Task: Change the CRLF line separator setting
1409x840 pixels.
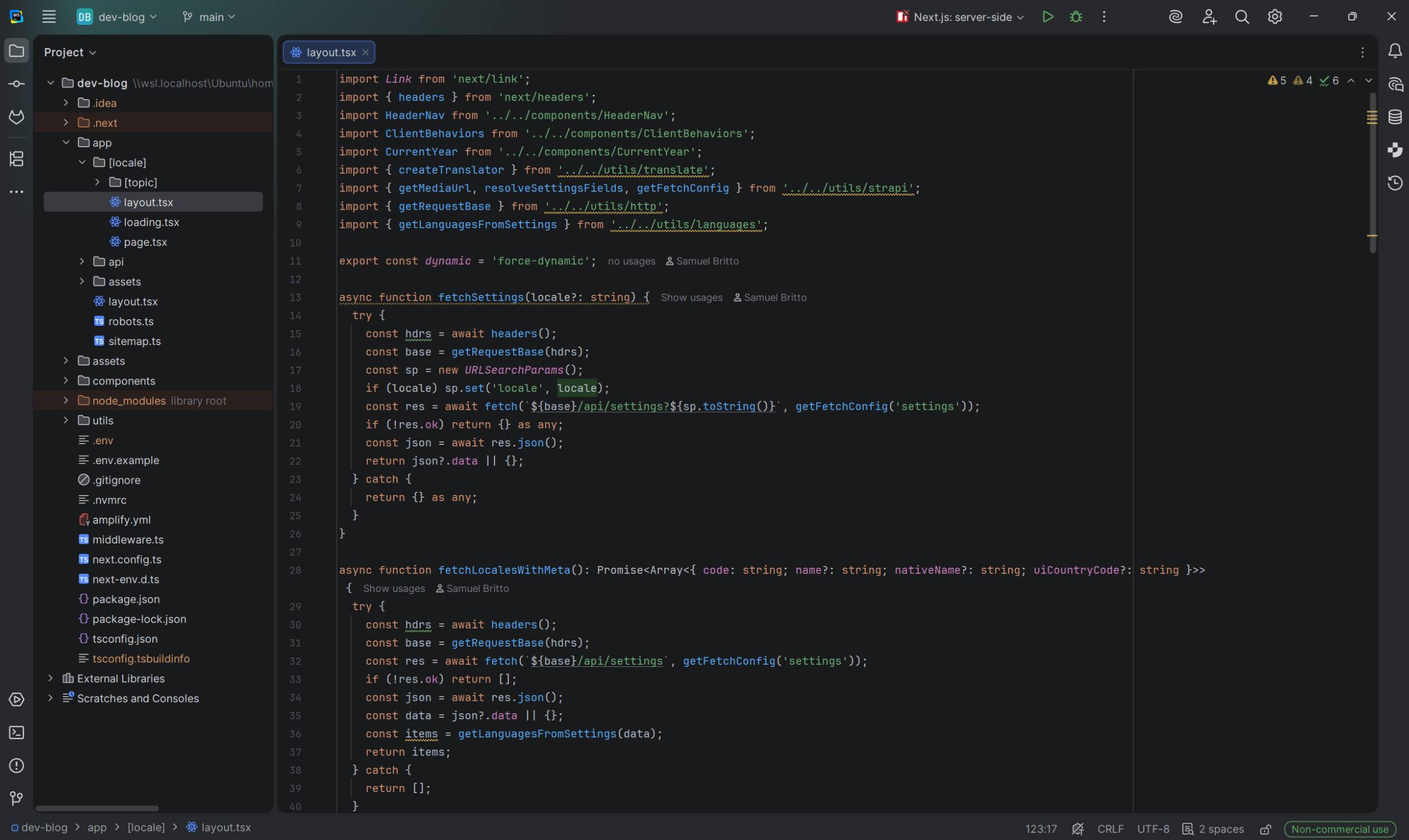Action: [1110, 829]
